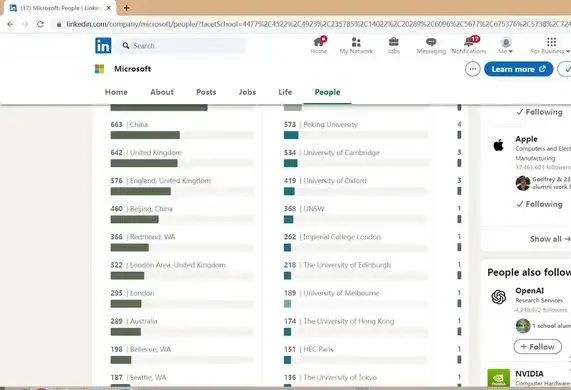Screen dimensions: 571x390
Task: Click the more options ellipsis button
Action: click(x=473, y=69)
